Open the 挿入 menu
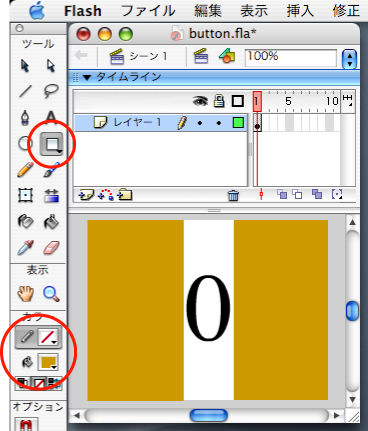This screenshot has width=368, height=431. click(x=300, y=11)
